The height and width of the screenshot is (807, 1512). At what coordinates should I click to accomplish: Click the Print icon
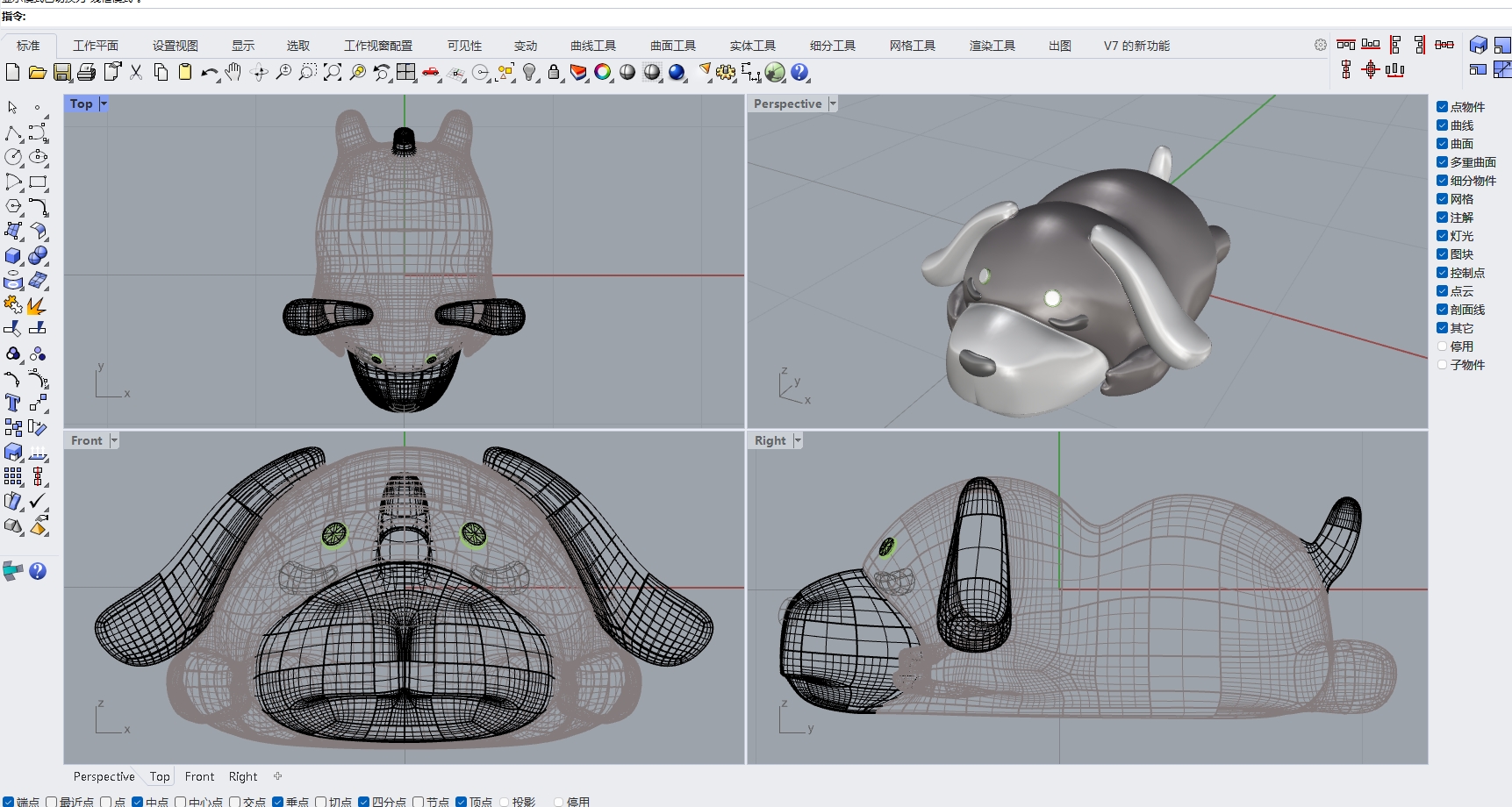[x=87, y=72]
